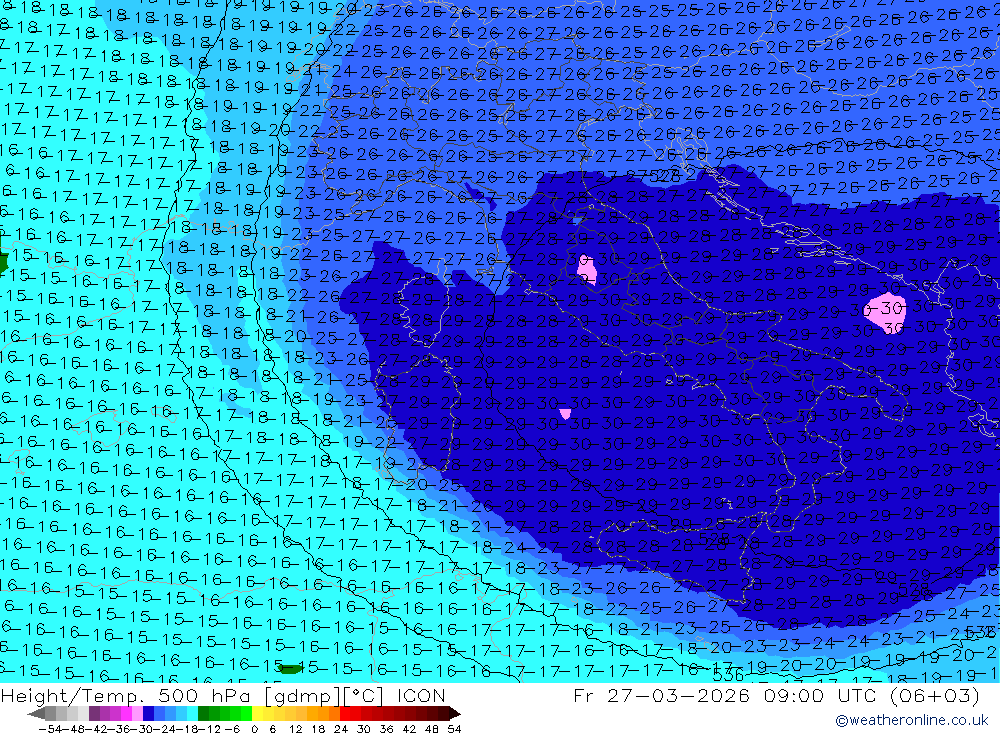Click the 536 height contour label at the bottom

coord(728,675)
